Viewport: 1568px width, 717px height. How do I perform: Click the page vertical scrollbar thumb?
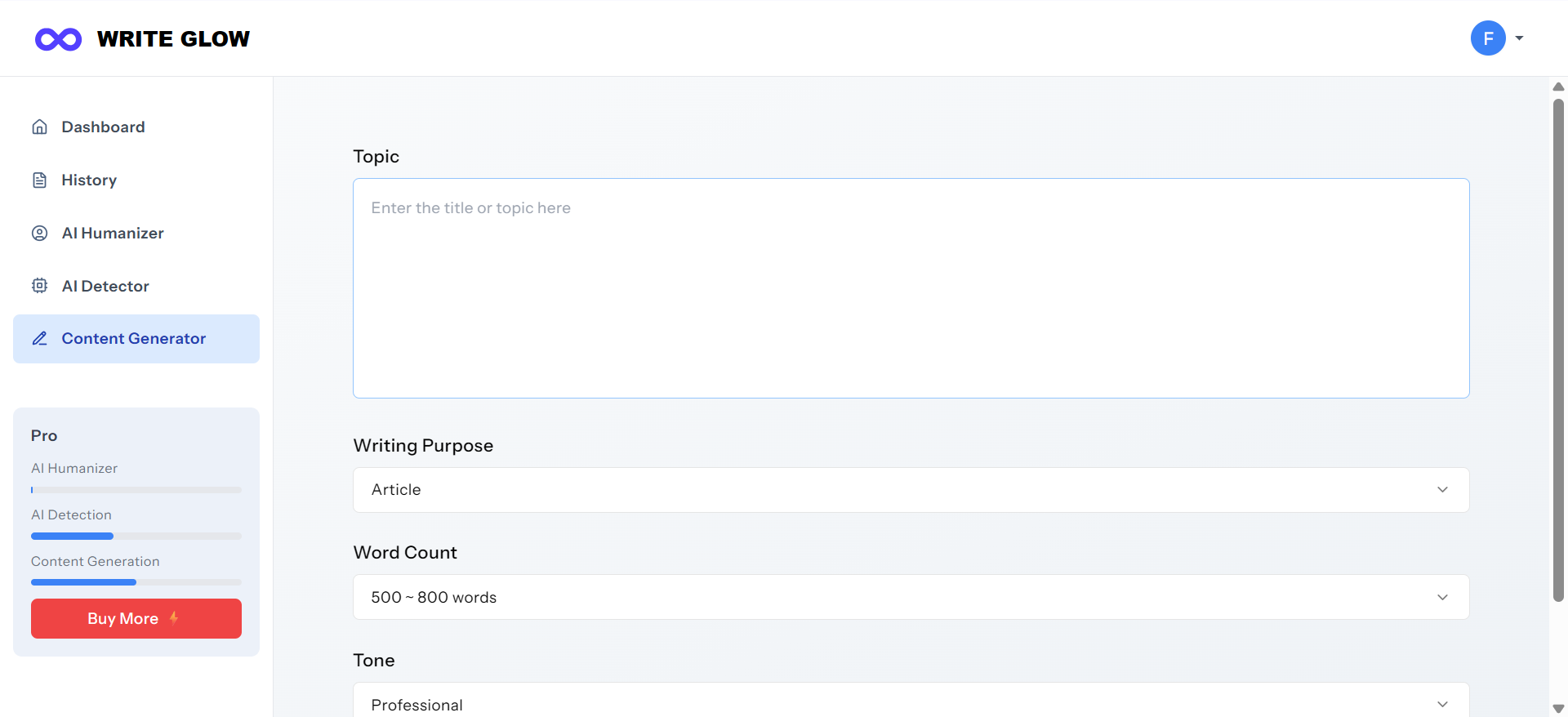[1558, 350]
